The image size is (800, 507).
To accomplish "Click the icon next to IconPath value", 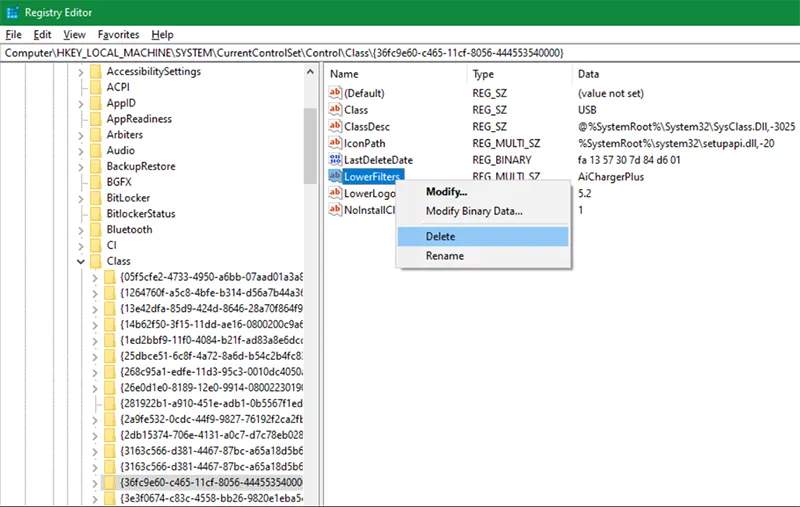I will point(336,143).
